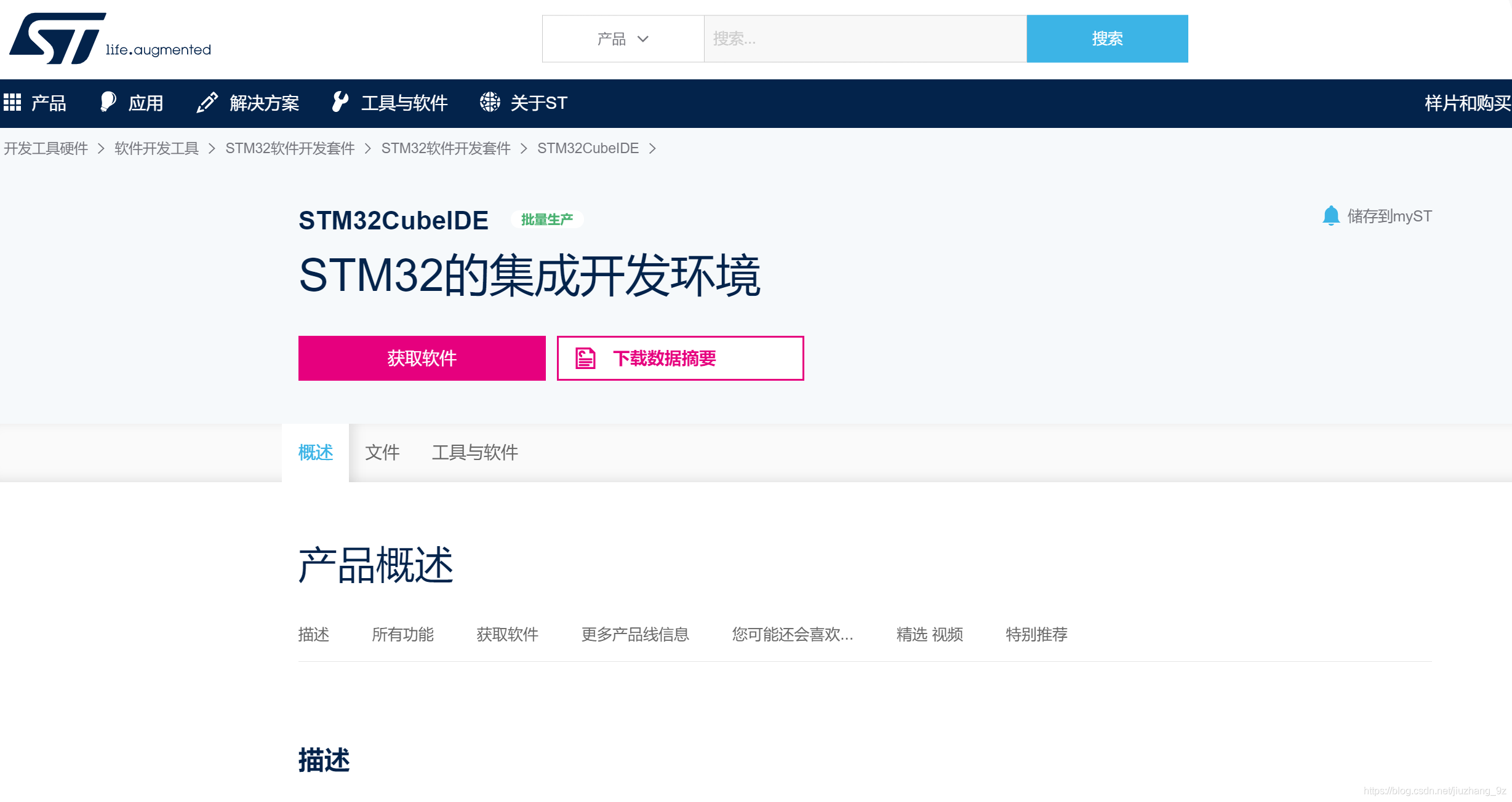Jump to 您可能还会喜欢... section
This screenshot has height=802, width=1512.
(793, 634)
